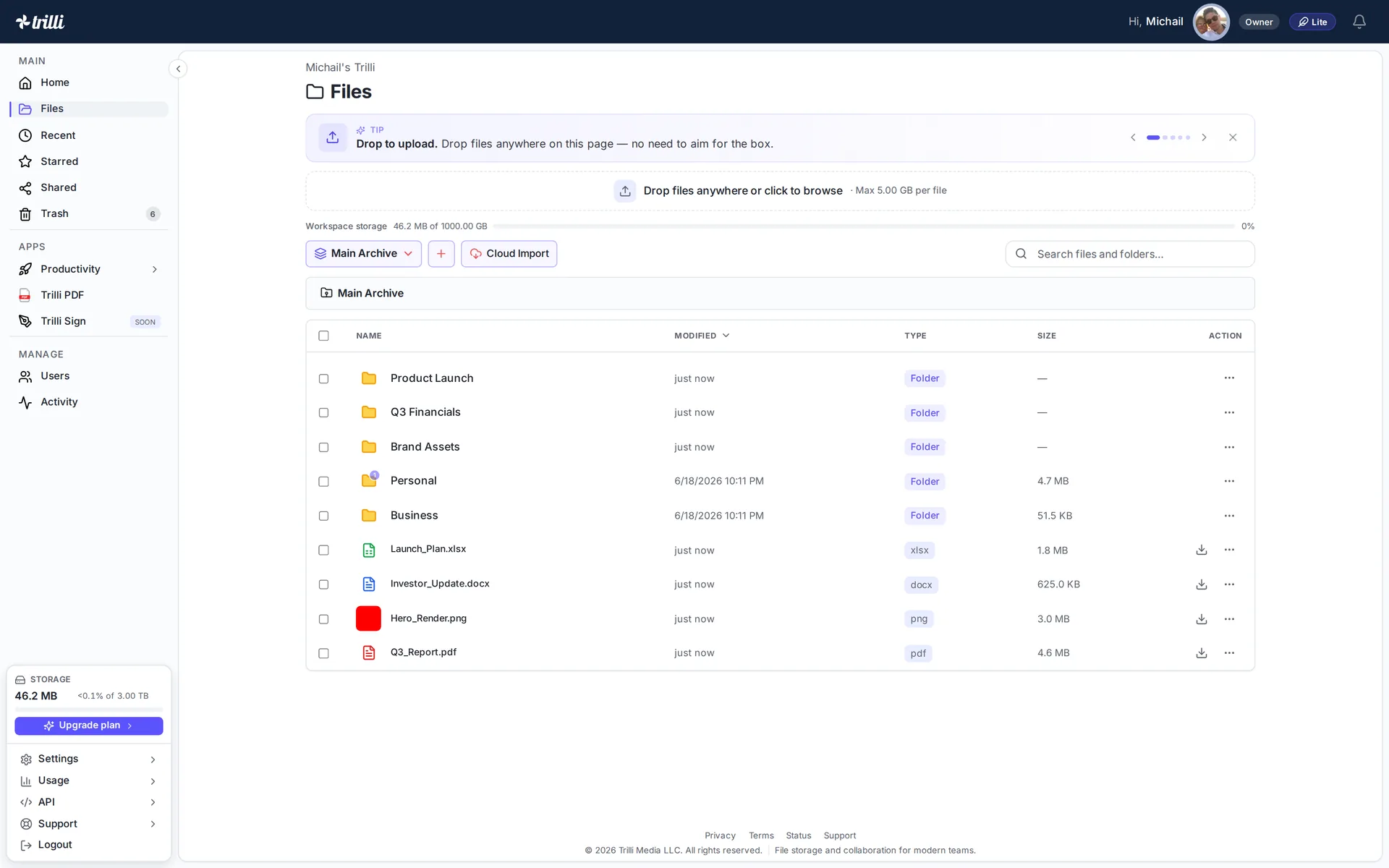Open the user avatar picture

click(1211, 22)
